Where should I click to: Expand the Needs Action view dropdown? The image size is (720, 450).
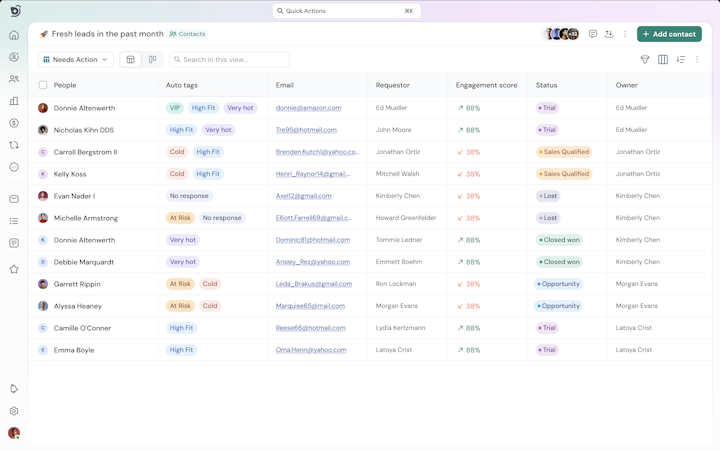(x=75, y=60)
